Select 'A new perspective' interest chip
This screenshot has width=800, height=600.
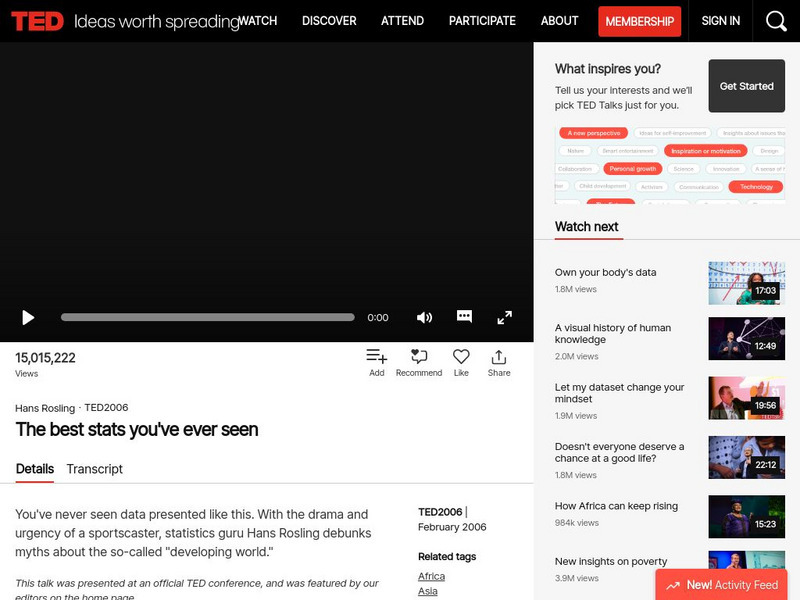[x=593, y=133]
